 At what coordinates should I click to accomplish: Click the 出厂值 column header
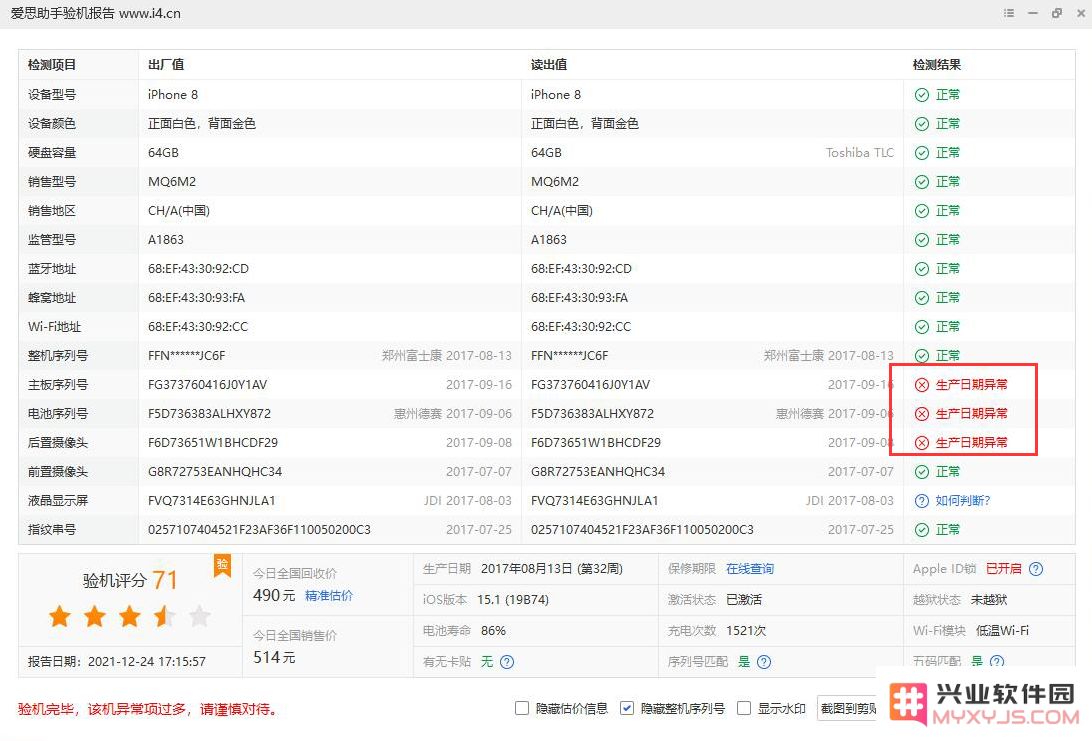coord(166,65)
